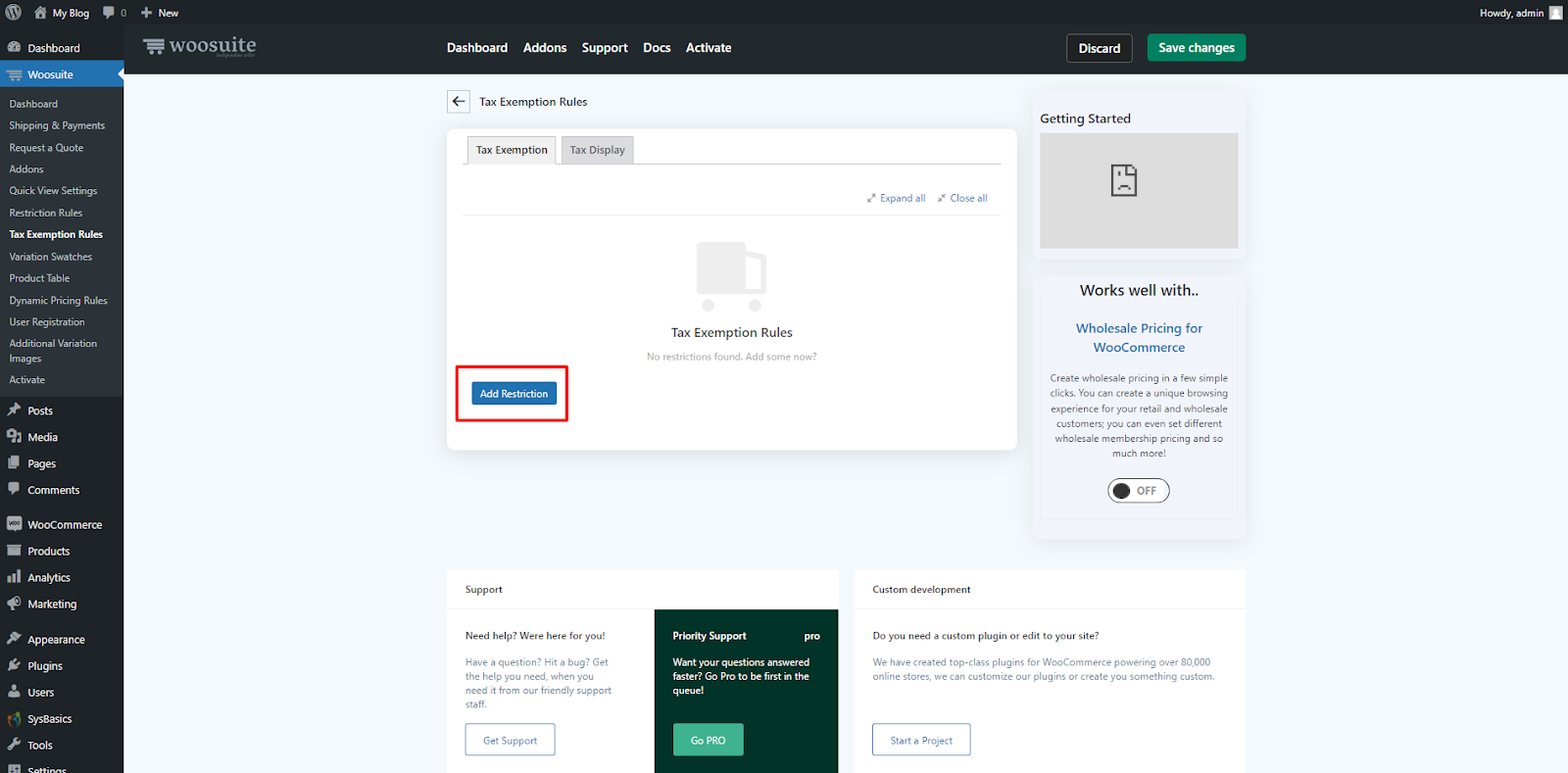
Task: Click the Discard button
Action: point(1100,48)
